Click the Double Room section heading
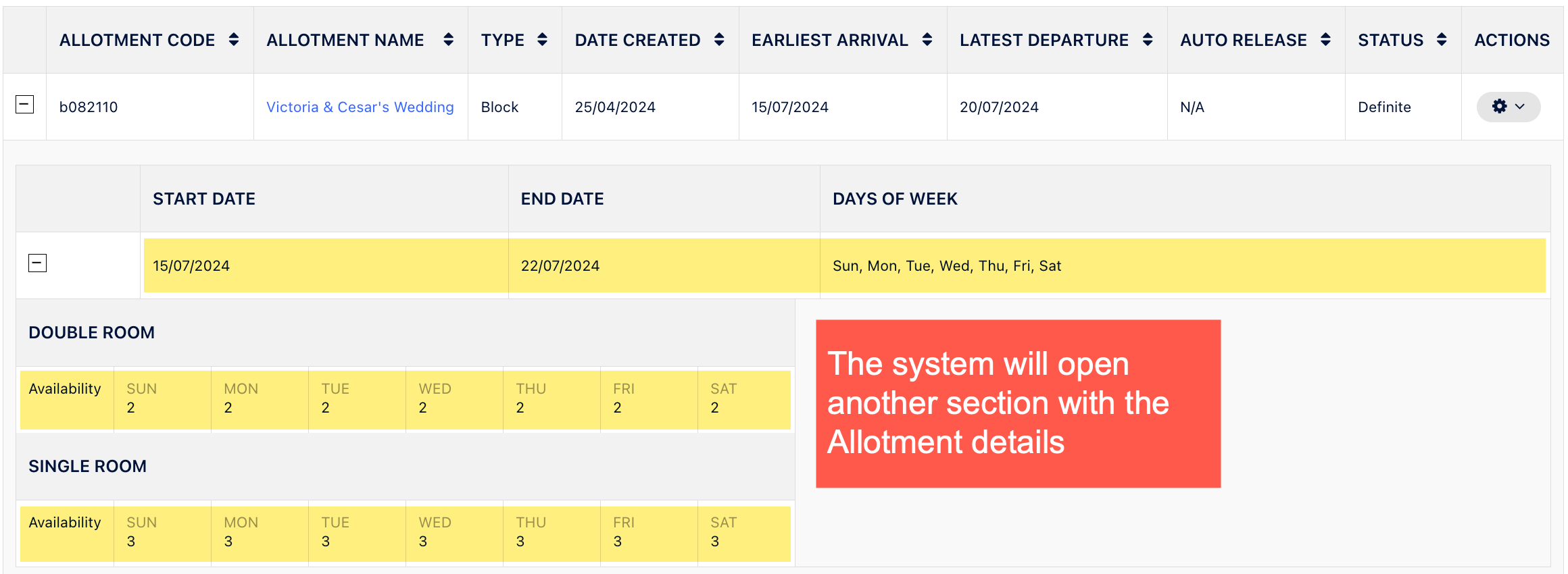1568x574 pixels. coord(92,332)
